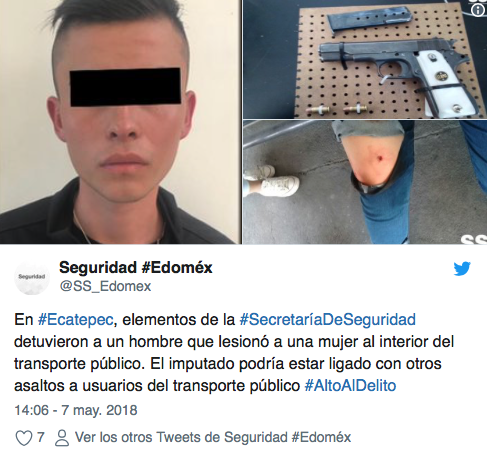
Task: Like the tweet with heart icon
Action: click(x=24, y=438)
